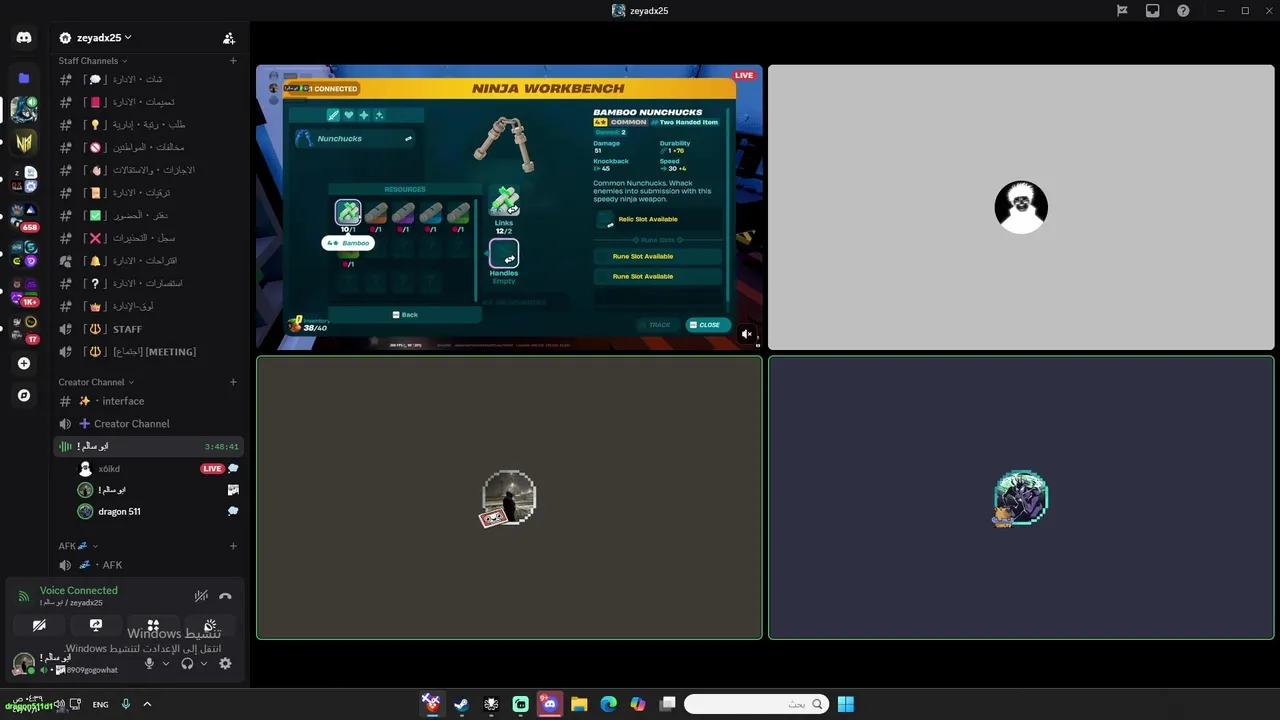
Task: Create channel in AFK category
Action: coord(233,546)
